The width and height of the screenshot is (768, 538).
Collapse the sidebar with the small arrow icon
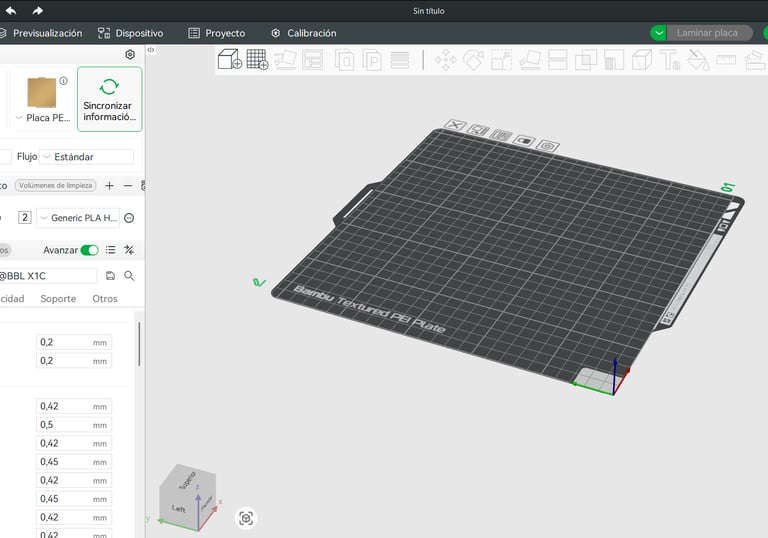pos(151,49)
